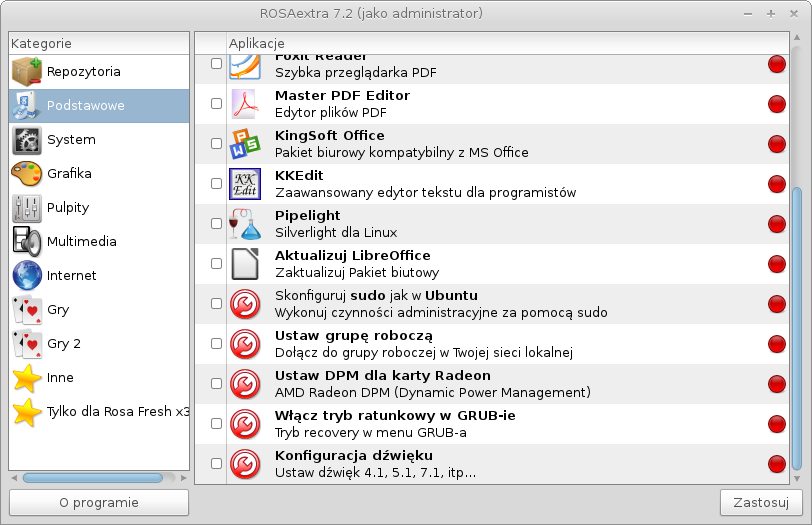The width and height of the screenshot is (812, 525).
Task: Check the Włącz tryb ratunkowy w GRUB-ie checkbox
Action: (216, 423)
